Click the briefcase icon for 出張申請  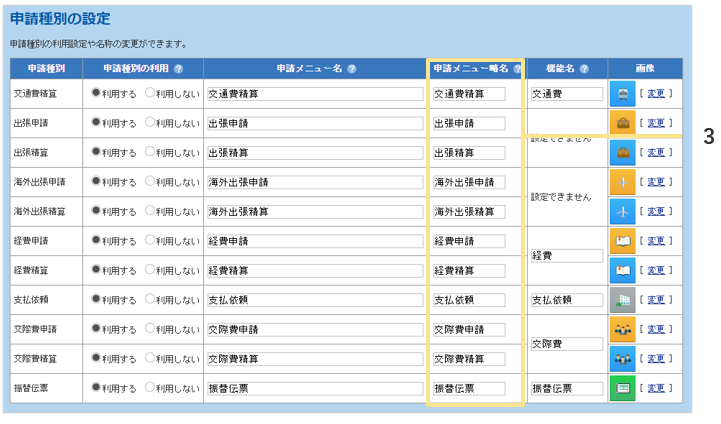pos(623,123)
